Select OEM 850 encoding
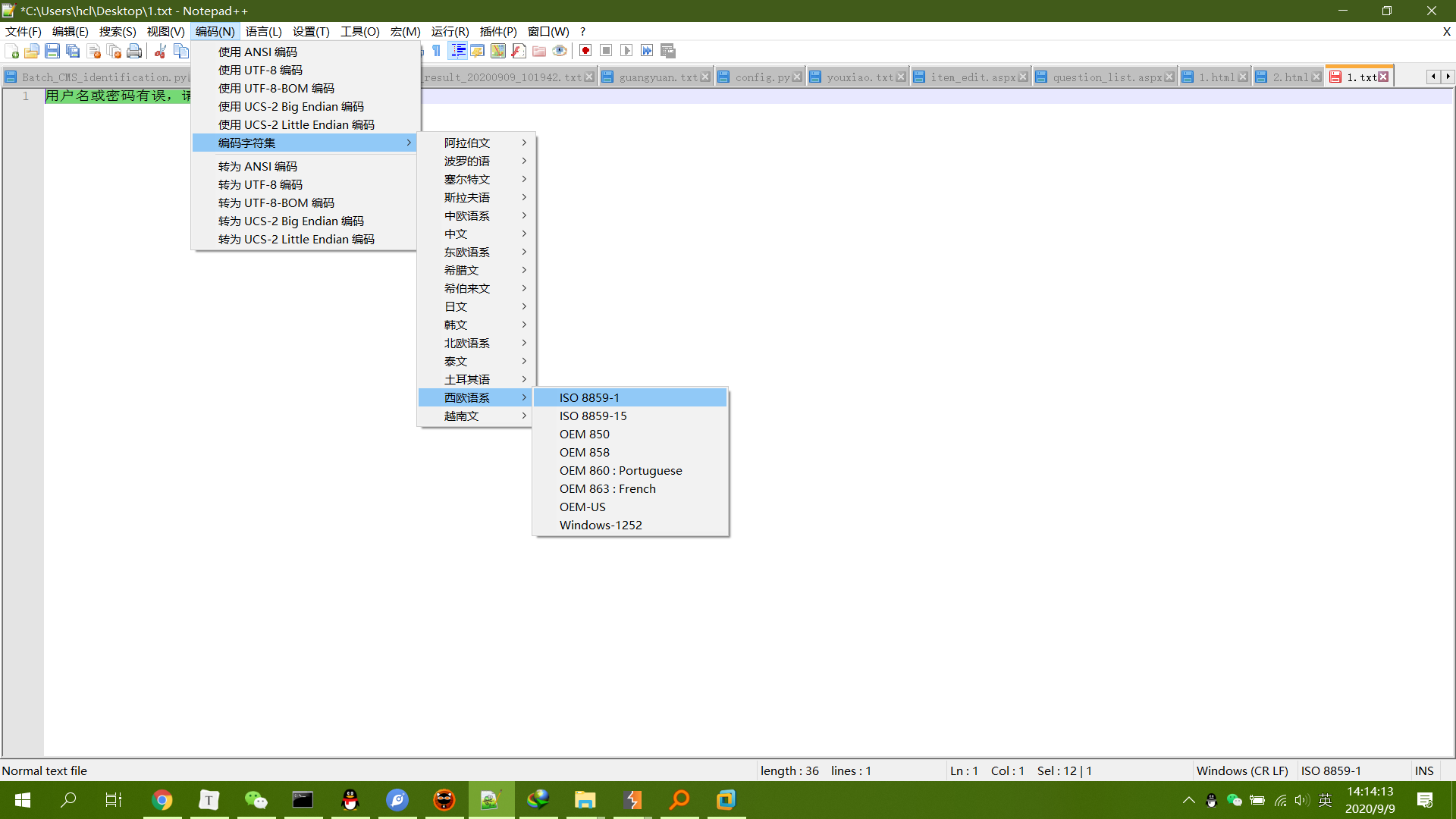The height and width of the screenshot is (819, 1456). 630,434
